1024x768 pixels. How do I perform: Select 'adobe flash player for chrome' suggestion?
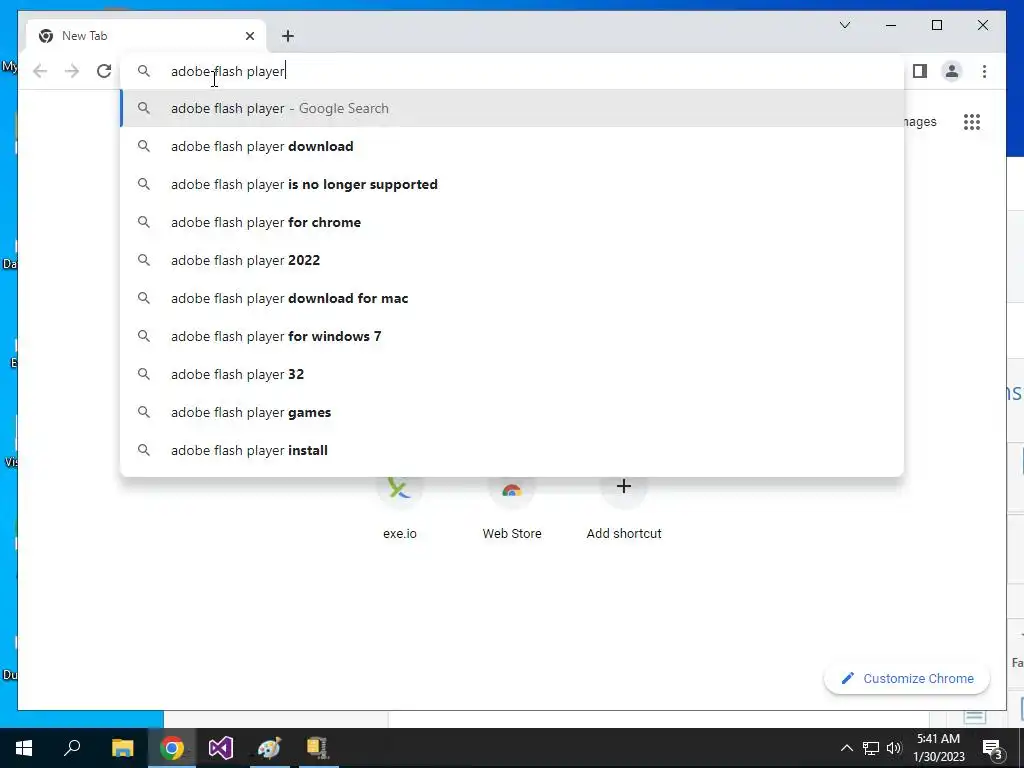tap(513, 222)
